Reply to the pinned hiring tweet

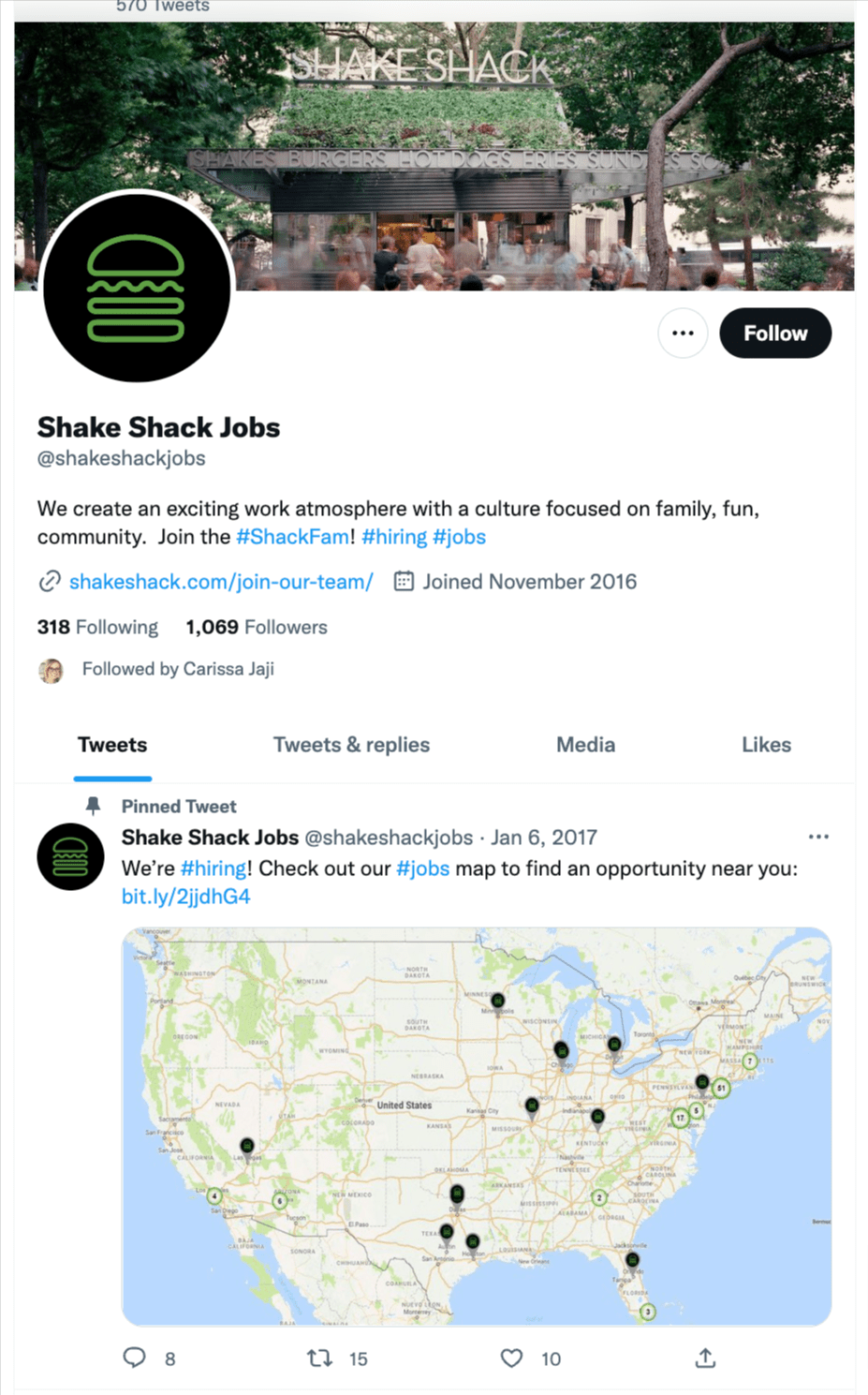[134, 1358]
